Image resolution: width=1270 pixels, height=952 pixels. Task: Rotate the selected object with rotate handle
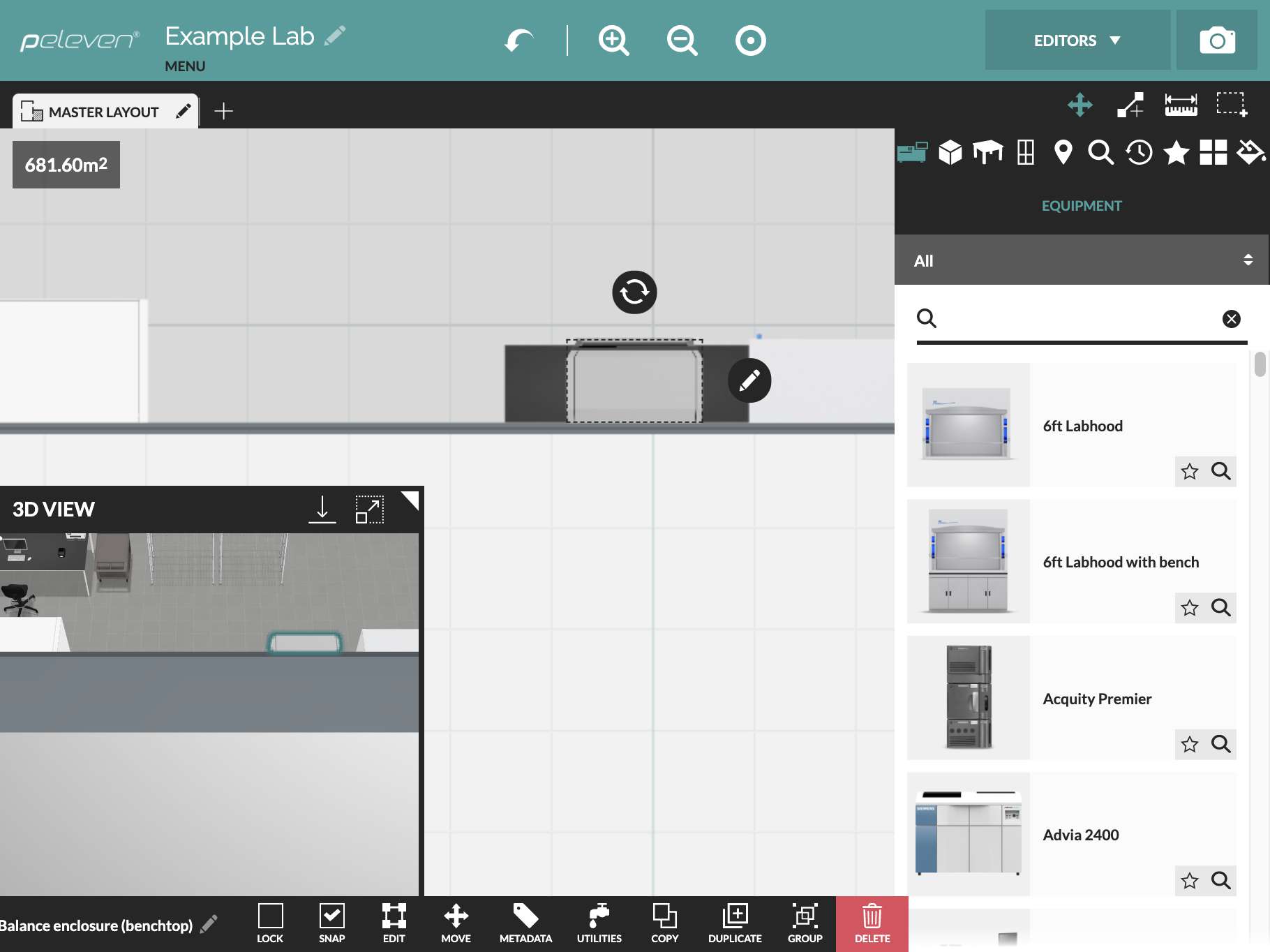634,292
